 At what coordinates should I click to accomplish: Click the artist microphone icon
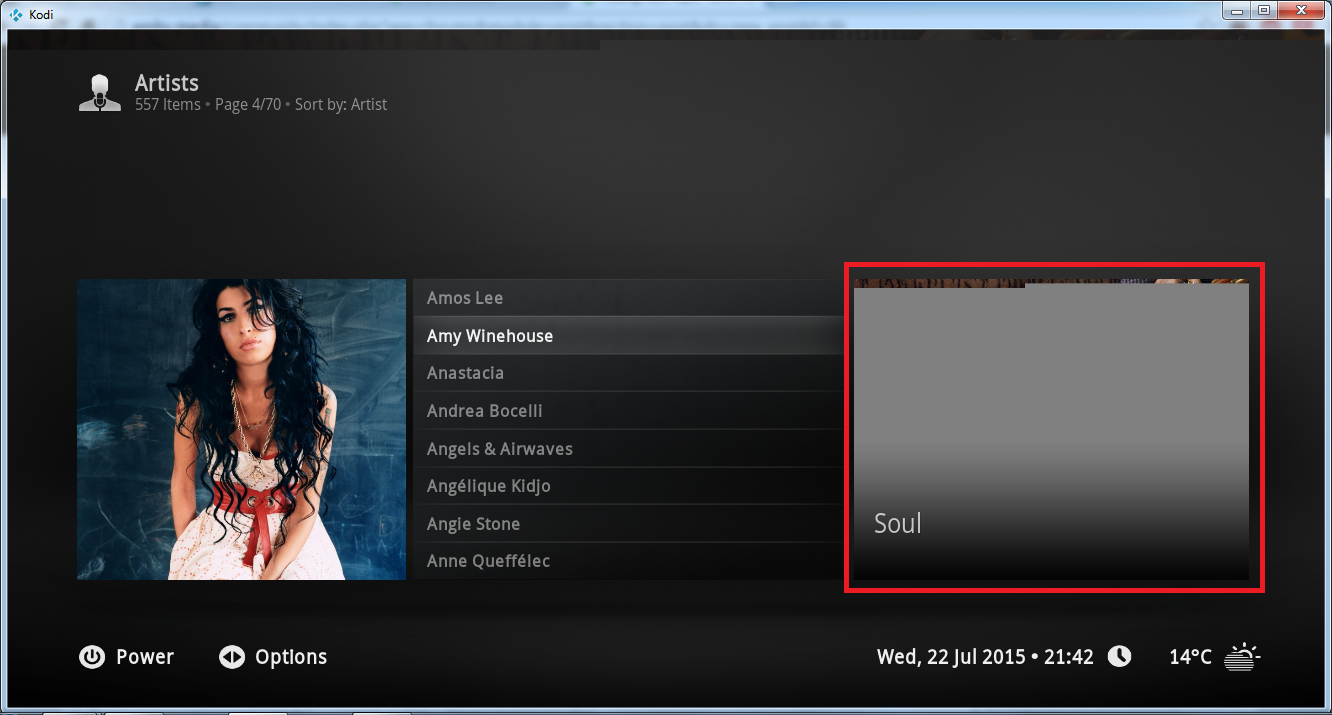100,93
